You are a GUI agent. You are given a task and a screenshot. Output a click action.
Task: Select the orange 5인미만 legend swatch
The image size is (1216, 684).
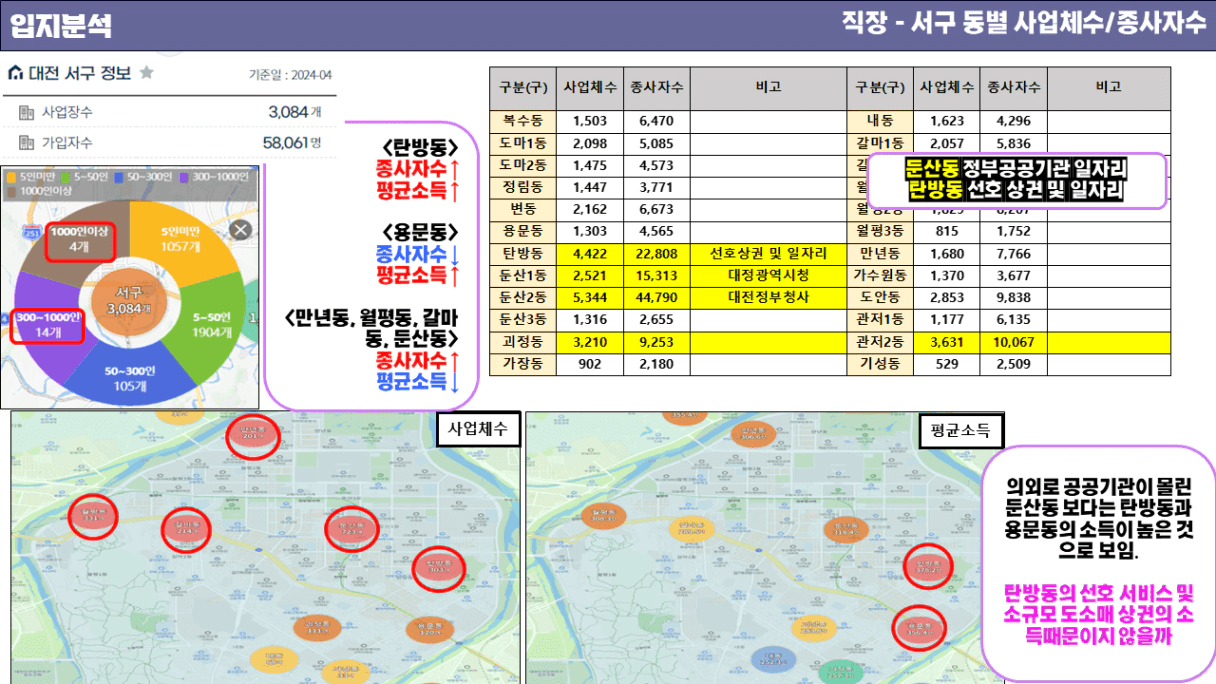[12, 177]
